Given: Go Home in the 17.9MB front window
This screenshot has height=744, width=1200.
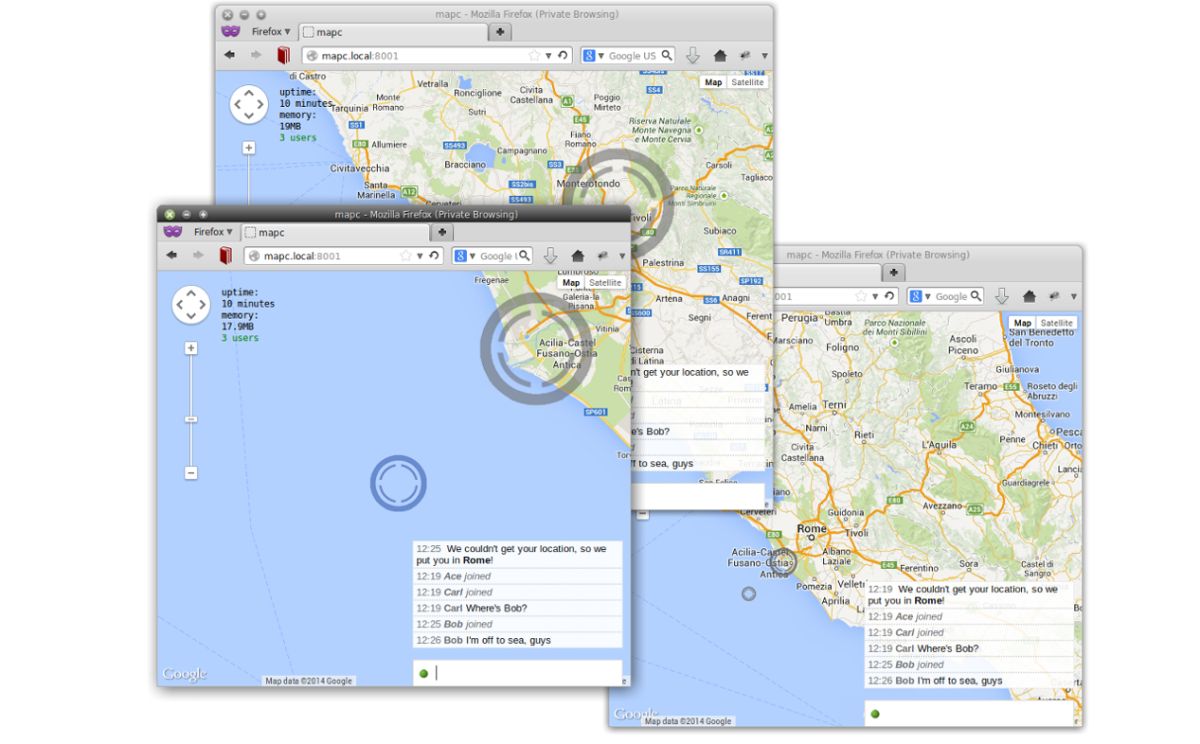Looking at the screenshot, I should tap(578, 256).
